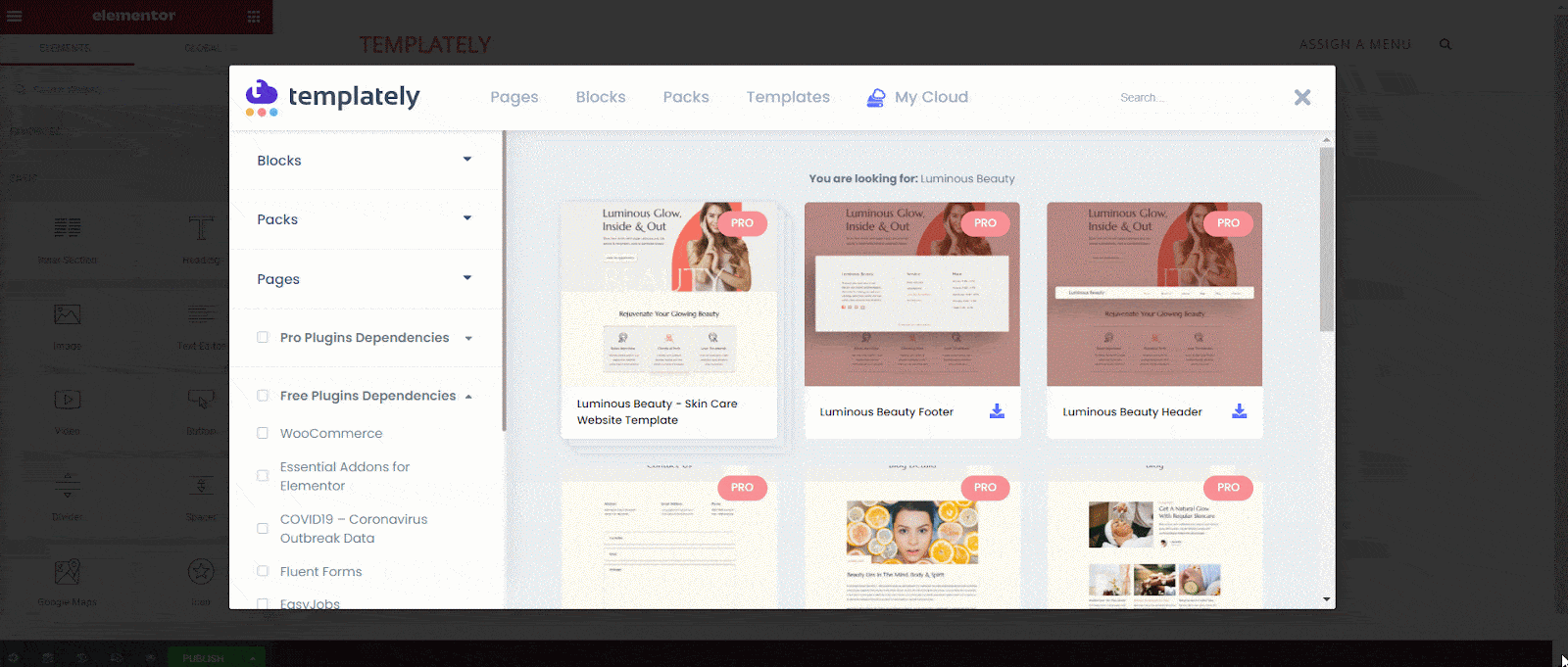Image resolution: width=1568 pixels, height=667 pixels.
Task: Open the Elementor widgets grid icon
Action: click(254, 16)
